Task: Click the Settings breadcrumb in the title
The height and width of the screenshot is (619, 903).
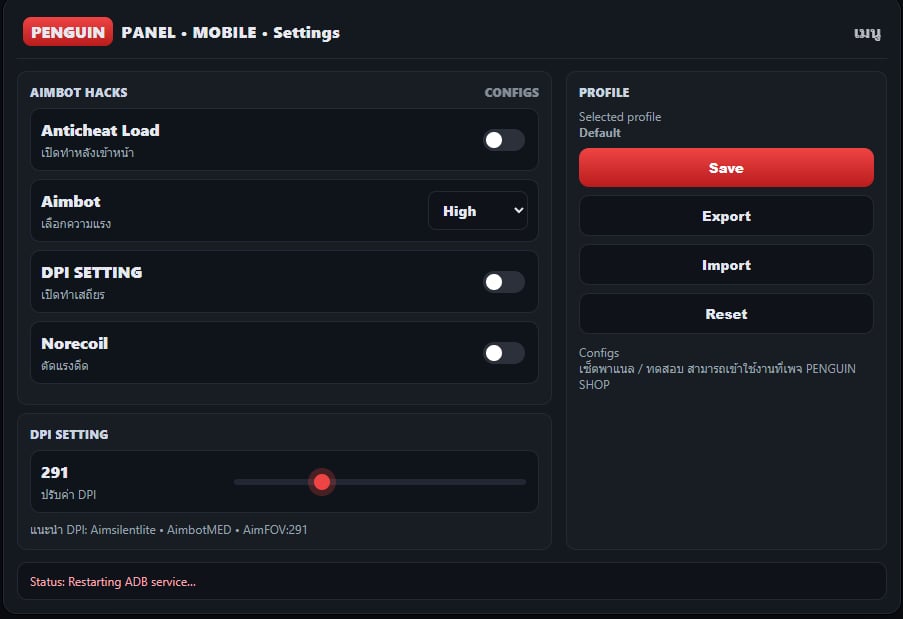Action: (x=306, y=33)
